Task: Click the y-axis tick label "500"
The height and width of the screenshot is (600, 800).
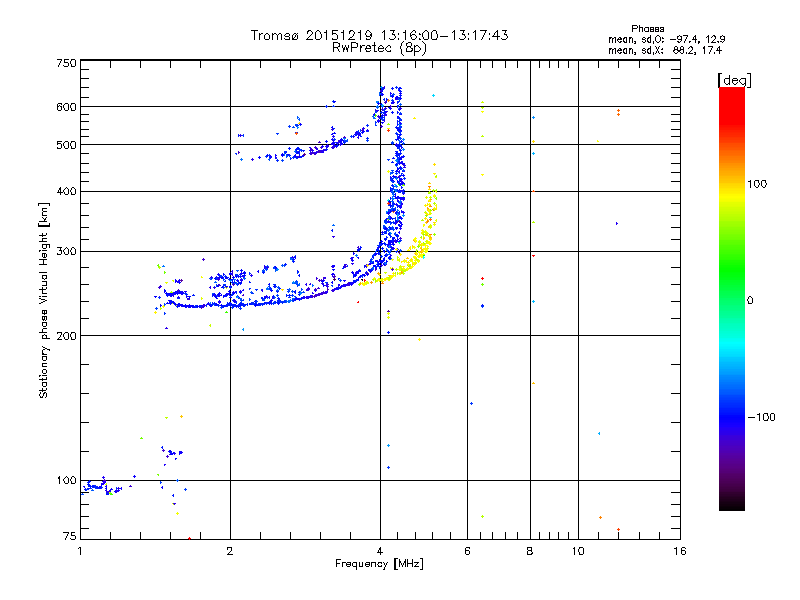Action: [x=66, y=145]
